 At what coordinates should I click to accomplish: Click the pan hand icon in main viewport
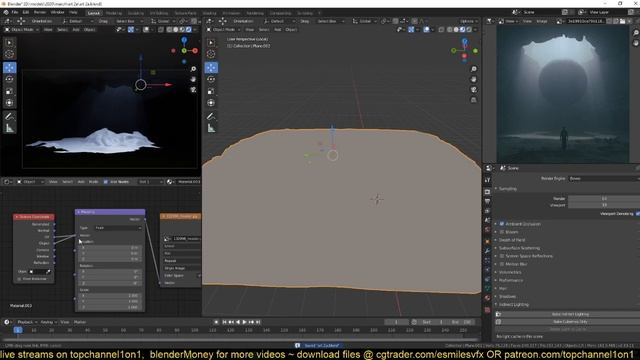click(473, 79)
